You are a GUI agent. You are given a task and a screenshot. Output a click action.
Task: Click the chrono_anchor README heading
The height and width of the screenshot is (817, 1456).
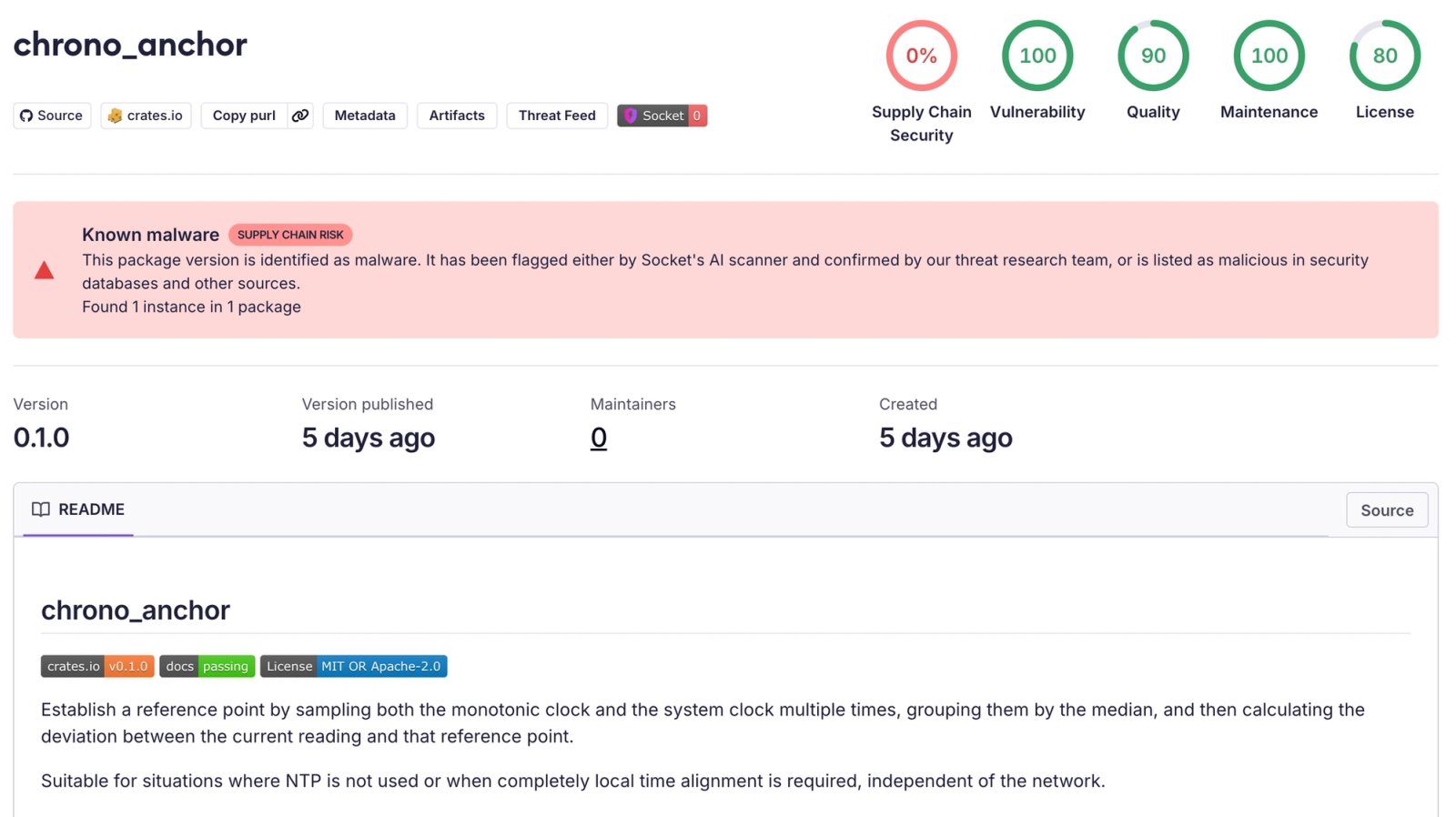136,610
